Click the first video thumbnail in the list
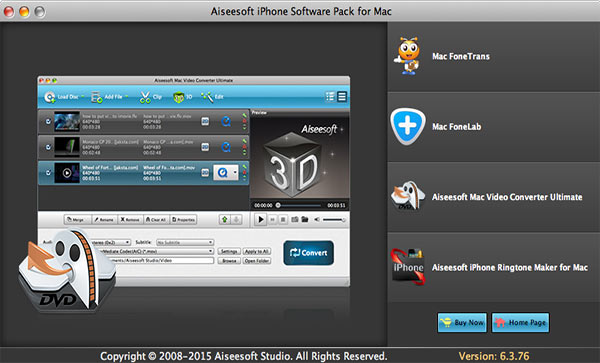This screenshot has width=600, height=363. click(x=67, y=121)
